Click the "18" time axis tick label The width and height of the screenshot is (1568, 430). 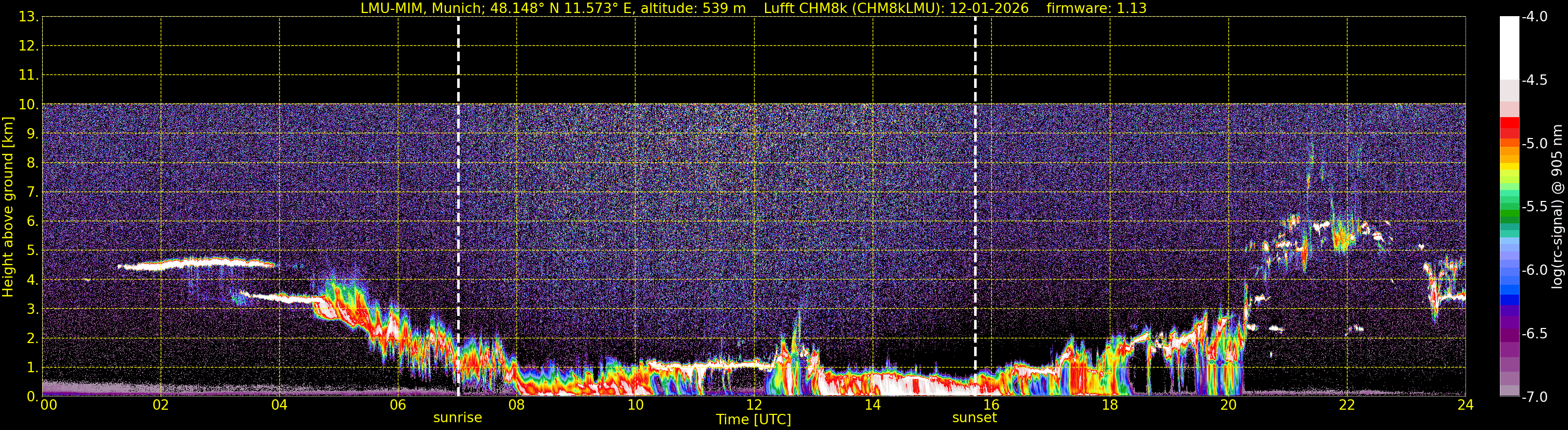[x=1110, y=405]
